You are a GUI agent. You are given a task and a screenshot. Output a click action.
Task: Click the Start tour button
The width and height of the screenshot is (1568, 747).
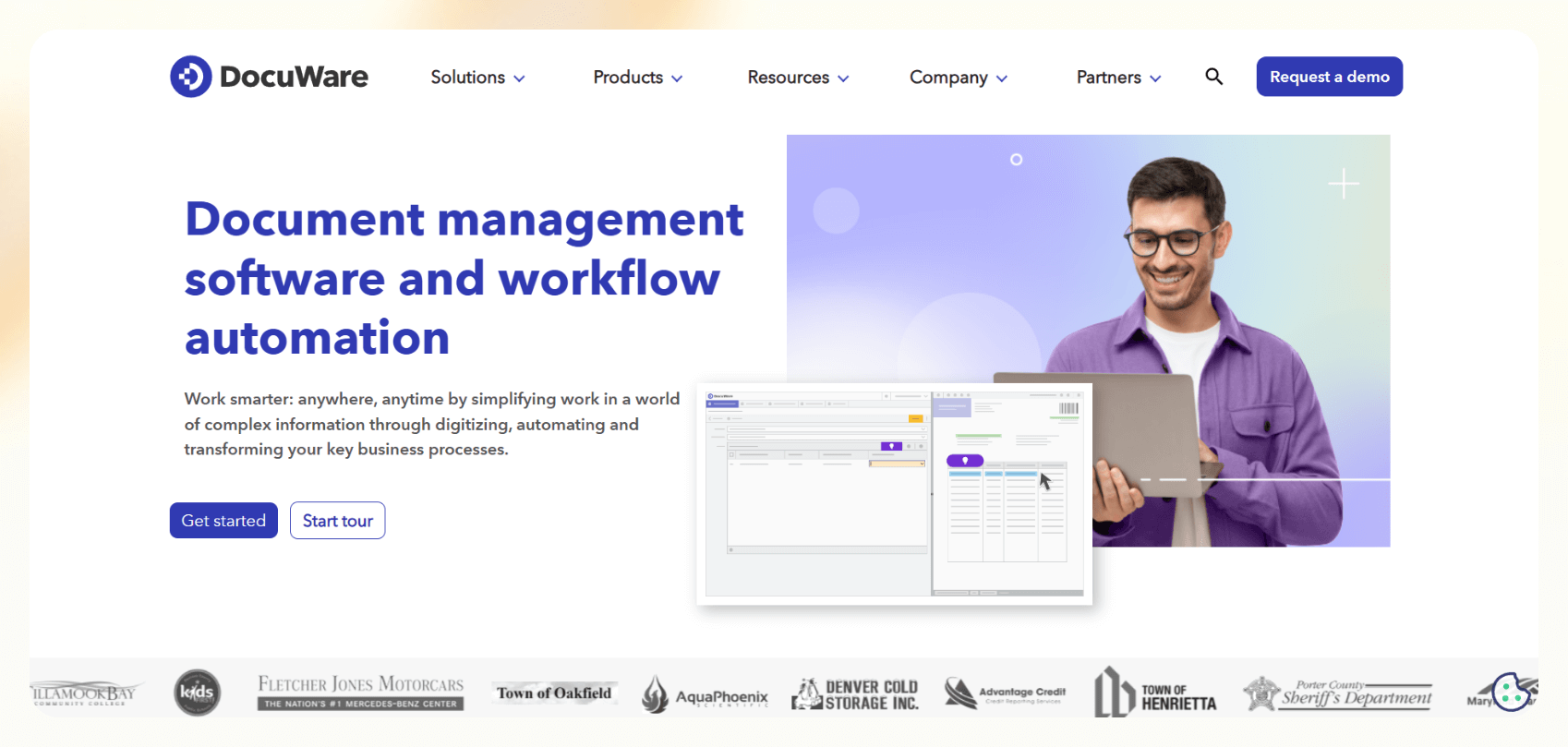(x=338, y=521)
